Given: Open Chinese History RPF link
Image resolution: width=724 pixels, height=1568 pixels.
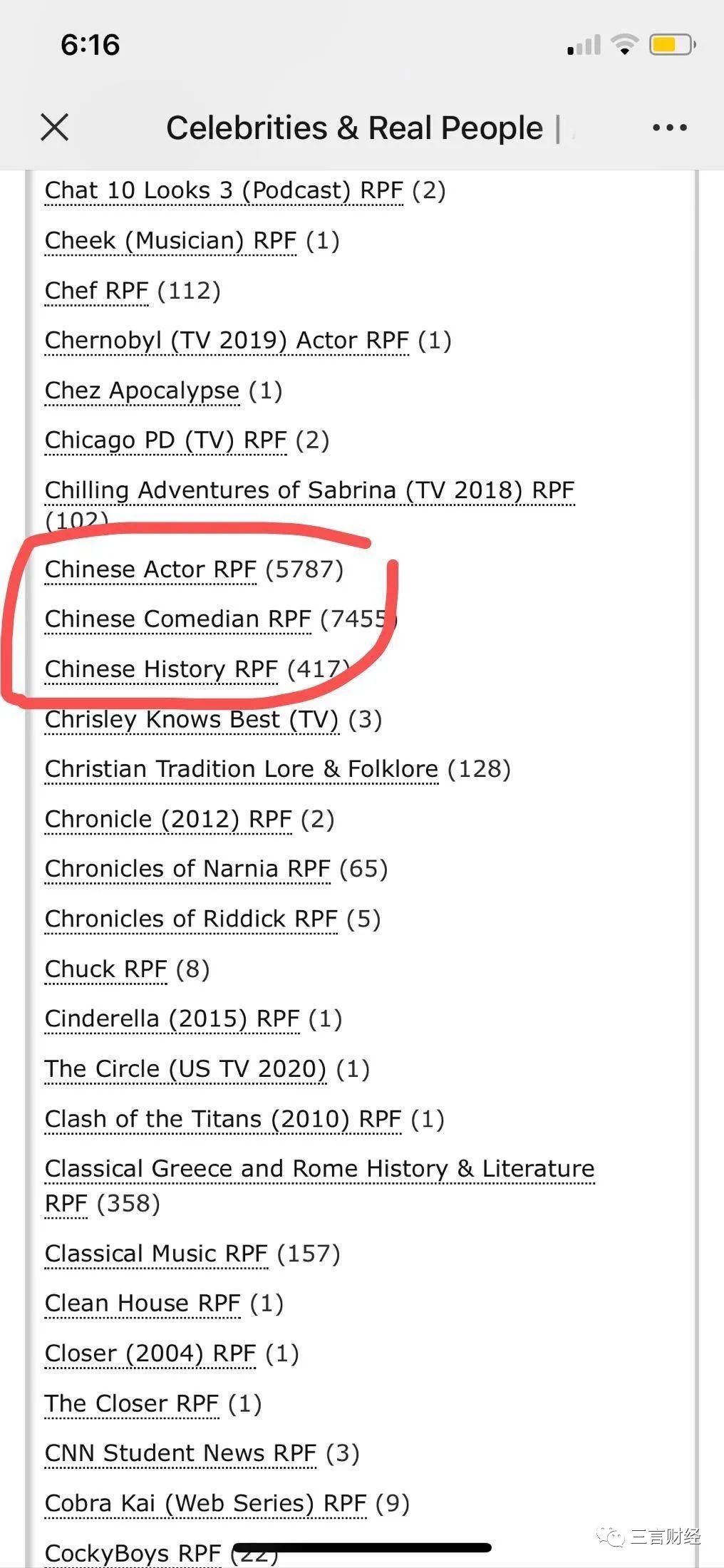Looking at the screenshot, I should (x=161, y=669).
